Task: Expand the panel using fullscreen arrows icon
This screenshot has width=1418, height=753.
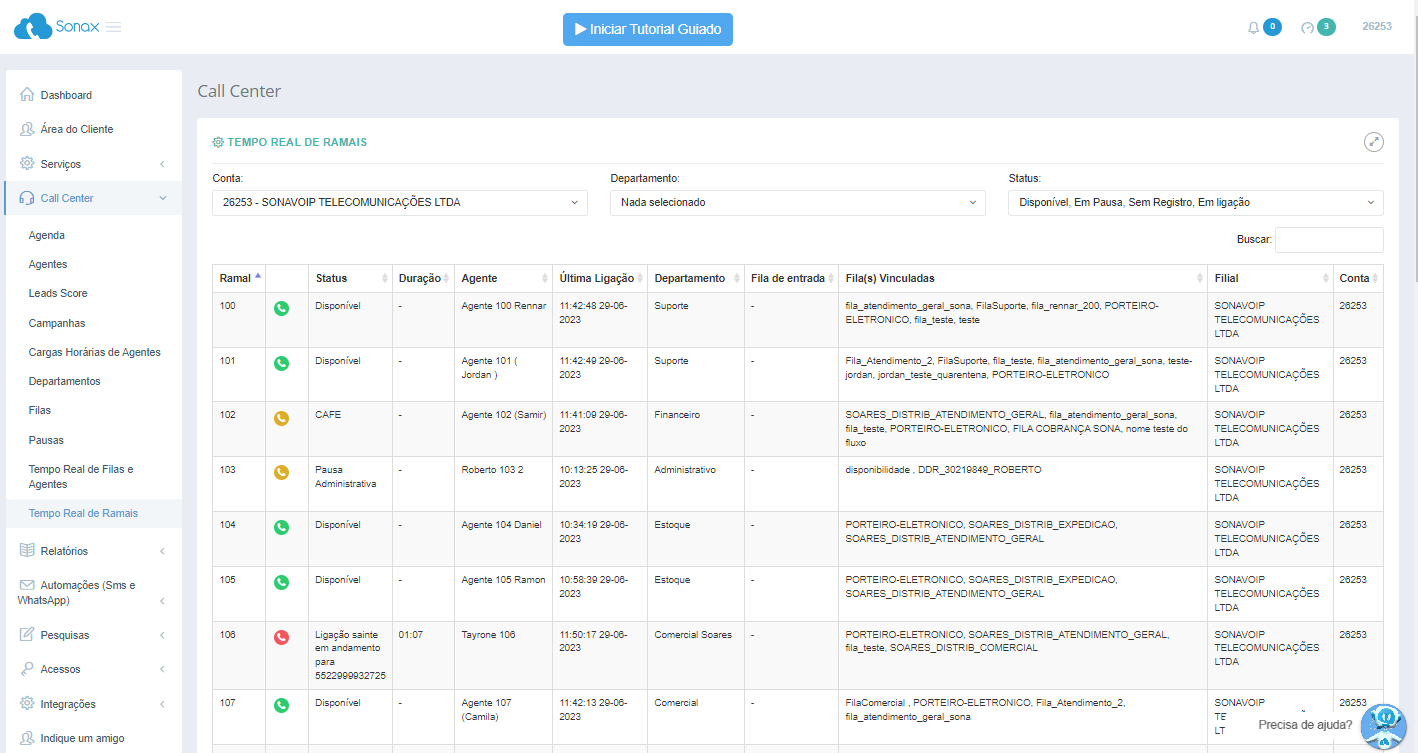Action: [1374, 142]
